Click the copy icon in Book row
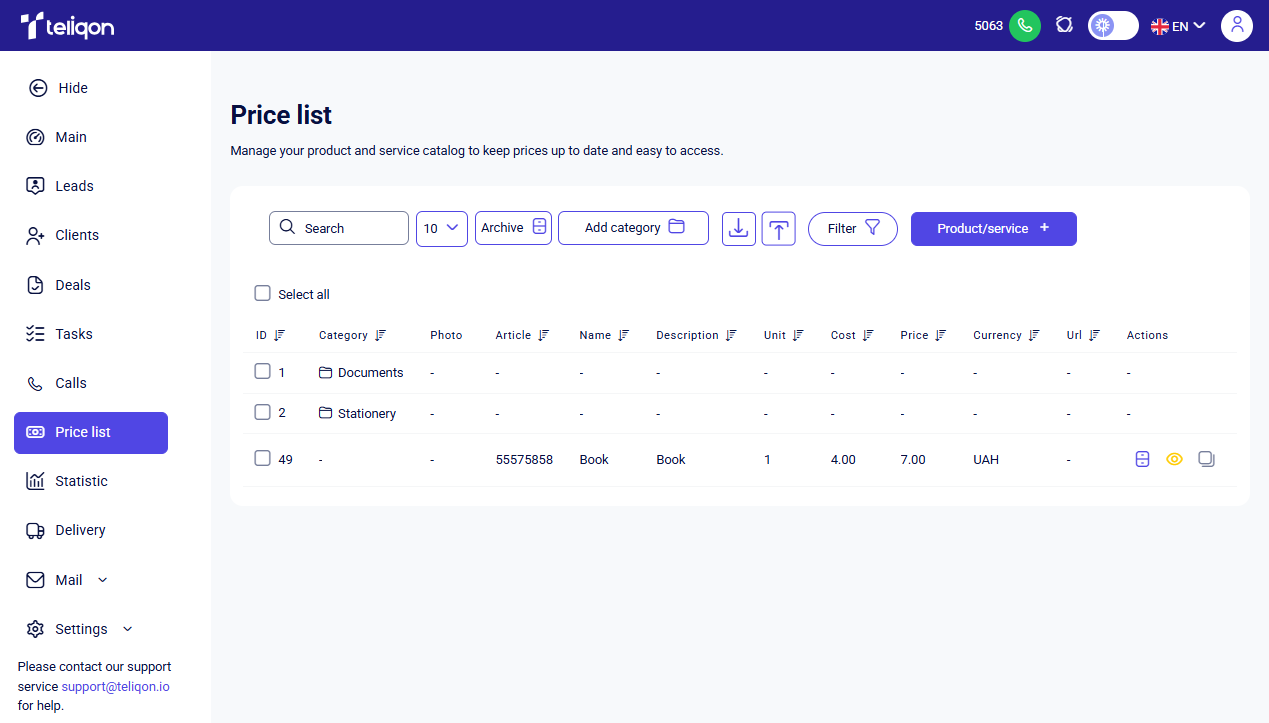Viewport: 1269px width, 723px height. pos(1206,459)
